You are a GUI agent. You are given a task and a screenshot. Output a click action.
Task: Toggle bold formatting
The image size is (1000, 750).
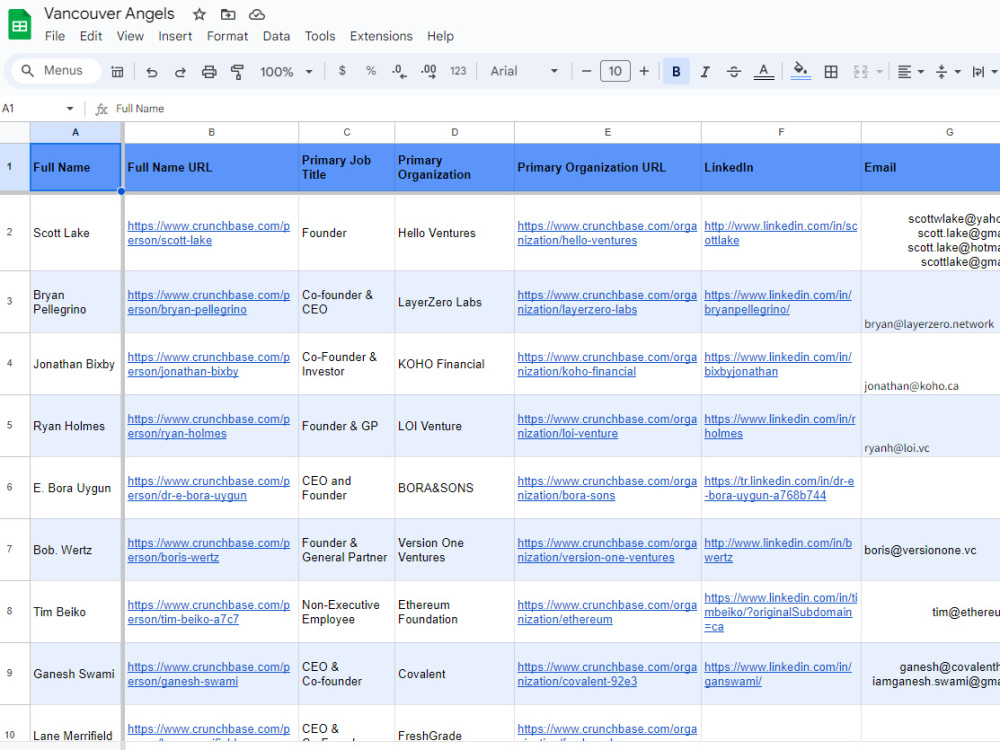click(x=676, y=71)
